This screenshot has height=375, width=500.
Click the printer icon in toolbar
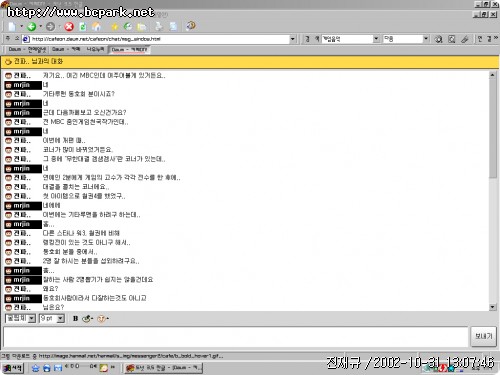pyautogui.click(x=159, y=26)
